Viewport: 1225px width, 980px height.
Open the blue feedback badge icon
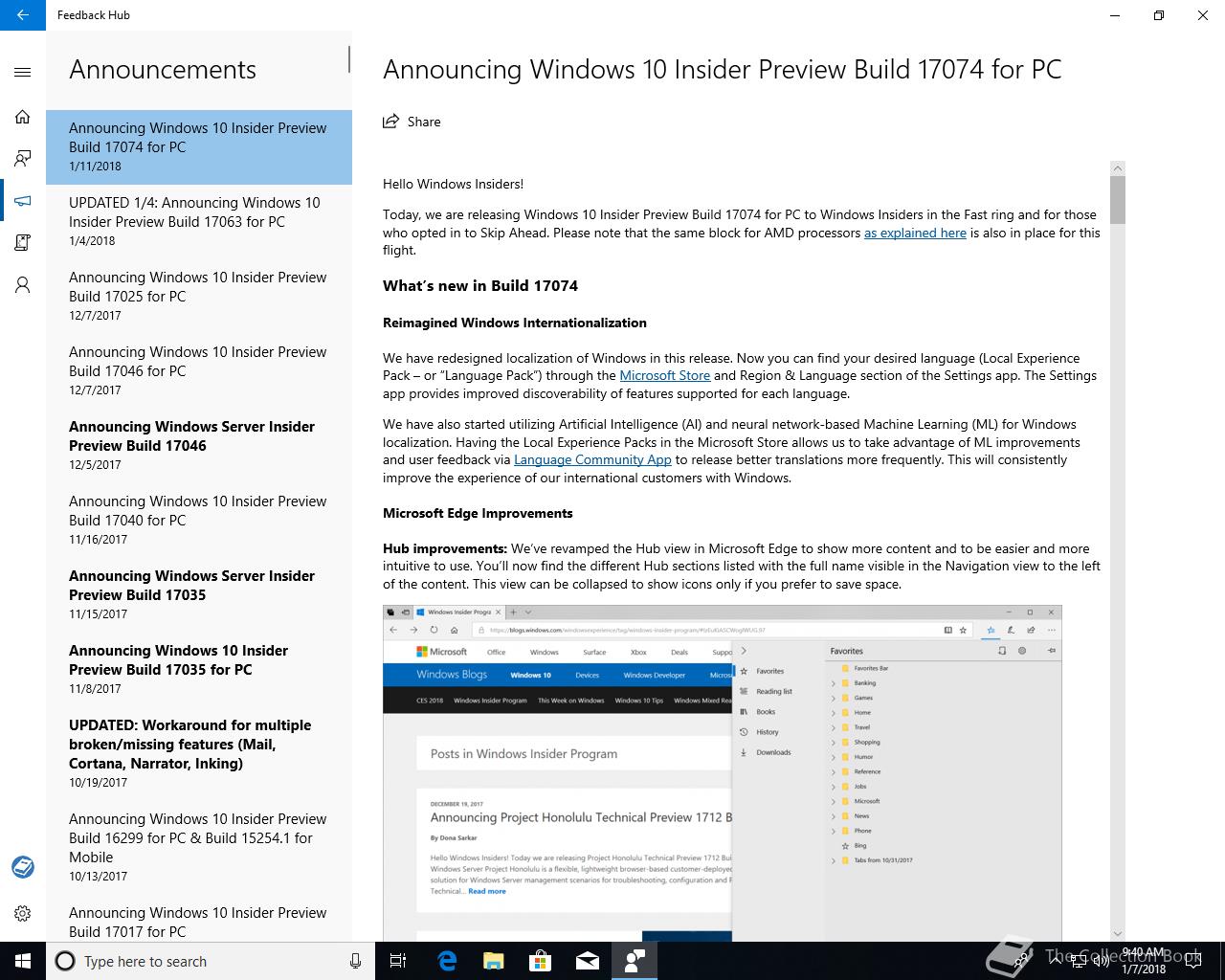coord(23,867)
